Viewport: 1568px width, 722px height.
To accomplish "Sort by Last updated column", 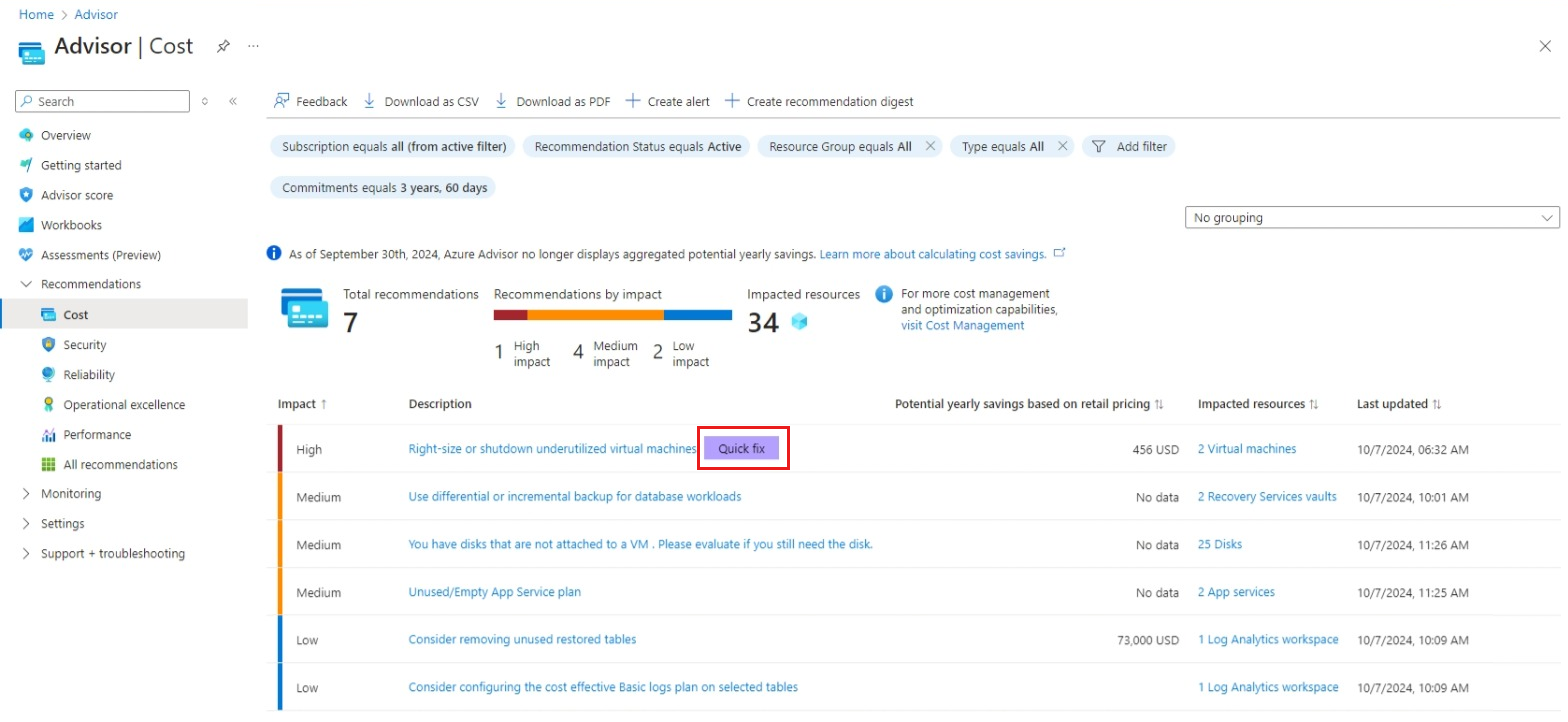I will 1398,404.
